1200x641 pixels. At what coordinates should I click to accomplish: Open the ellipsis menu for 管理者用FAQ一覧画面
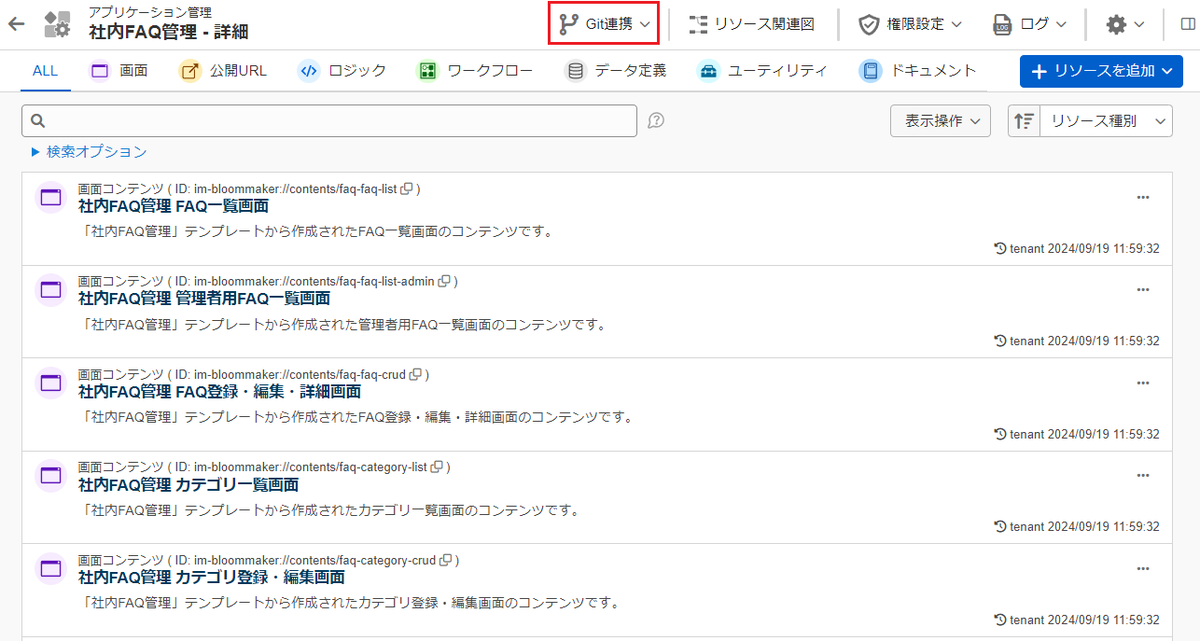pyautogui.click(x=1143, y=289)
